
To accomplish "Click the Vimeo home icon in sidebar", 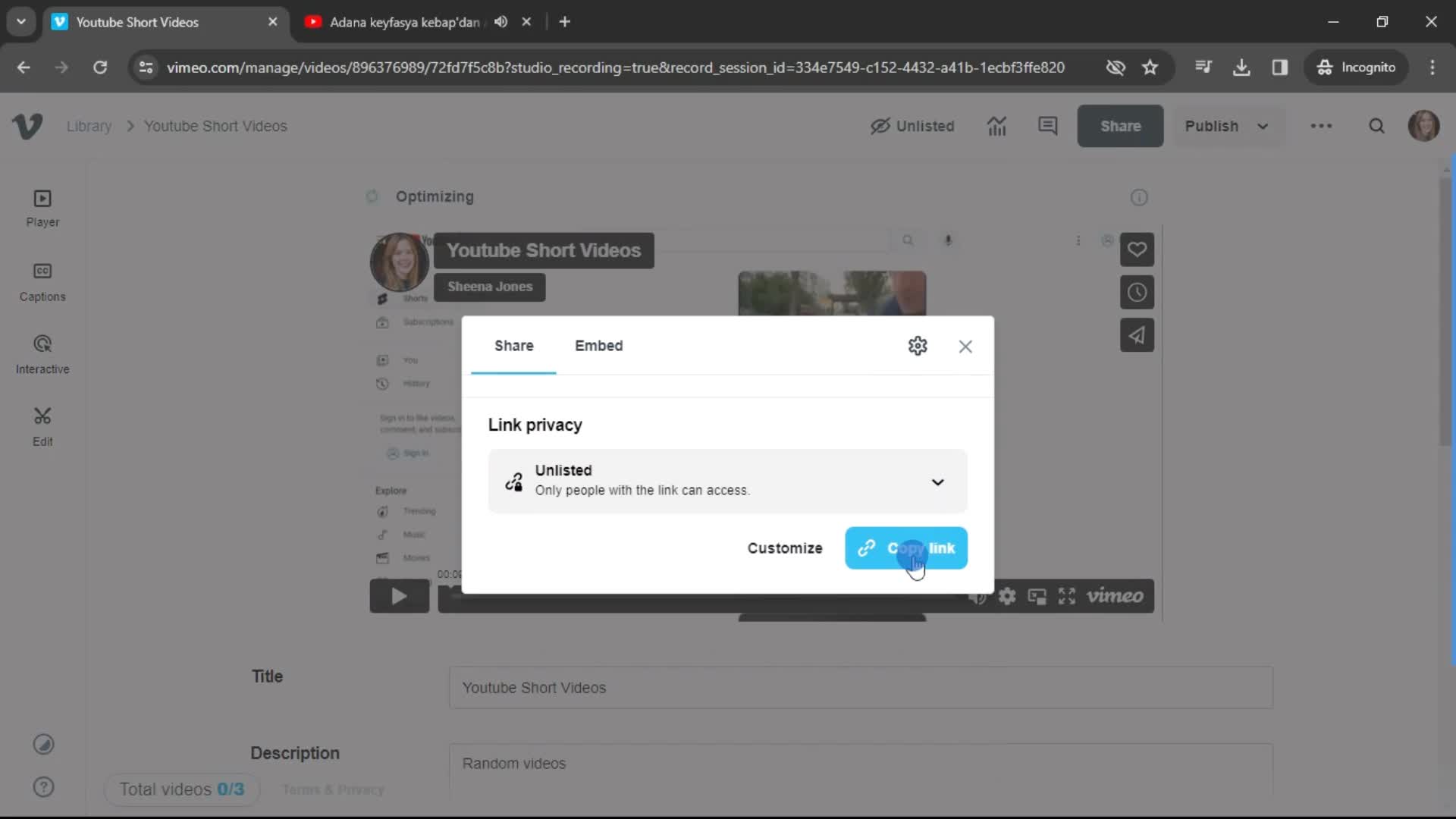I will point(28,126).
